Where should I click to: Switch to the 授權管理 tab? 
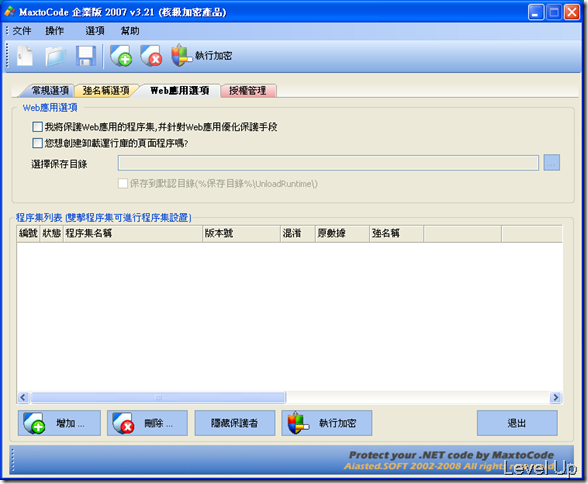coord(248,91)
